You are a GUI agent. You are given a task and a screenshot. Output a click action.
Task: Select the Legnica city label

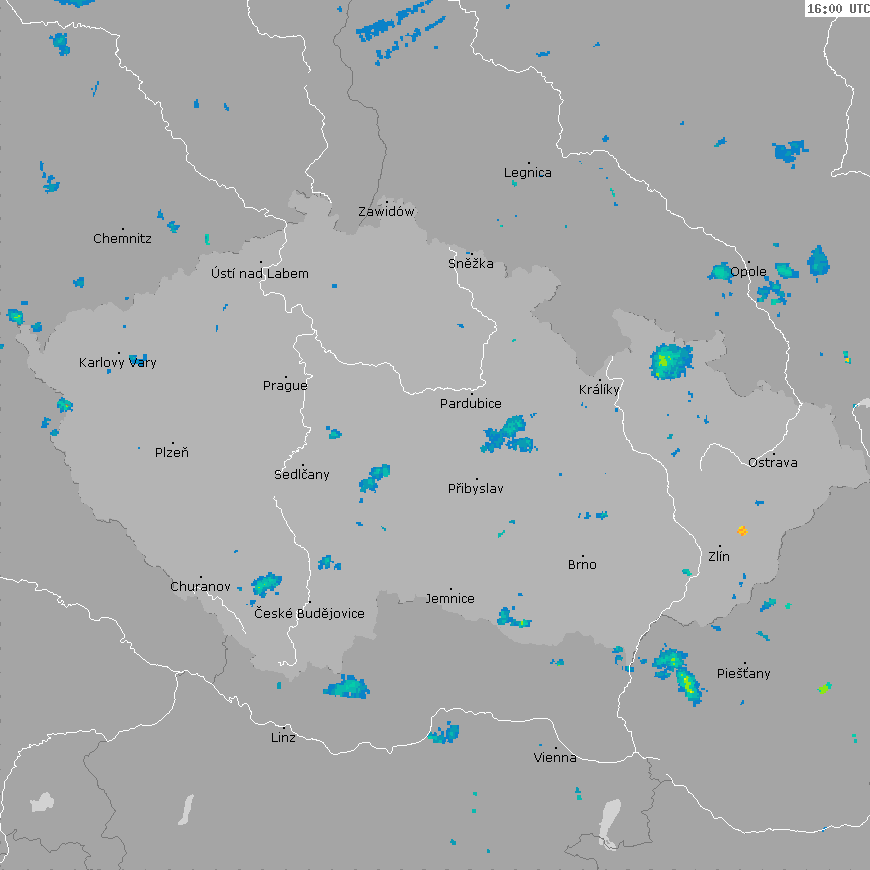(x=528, y=173)
